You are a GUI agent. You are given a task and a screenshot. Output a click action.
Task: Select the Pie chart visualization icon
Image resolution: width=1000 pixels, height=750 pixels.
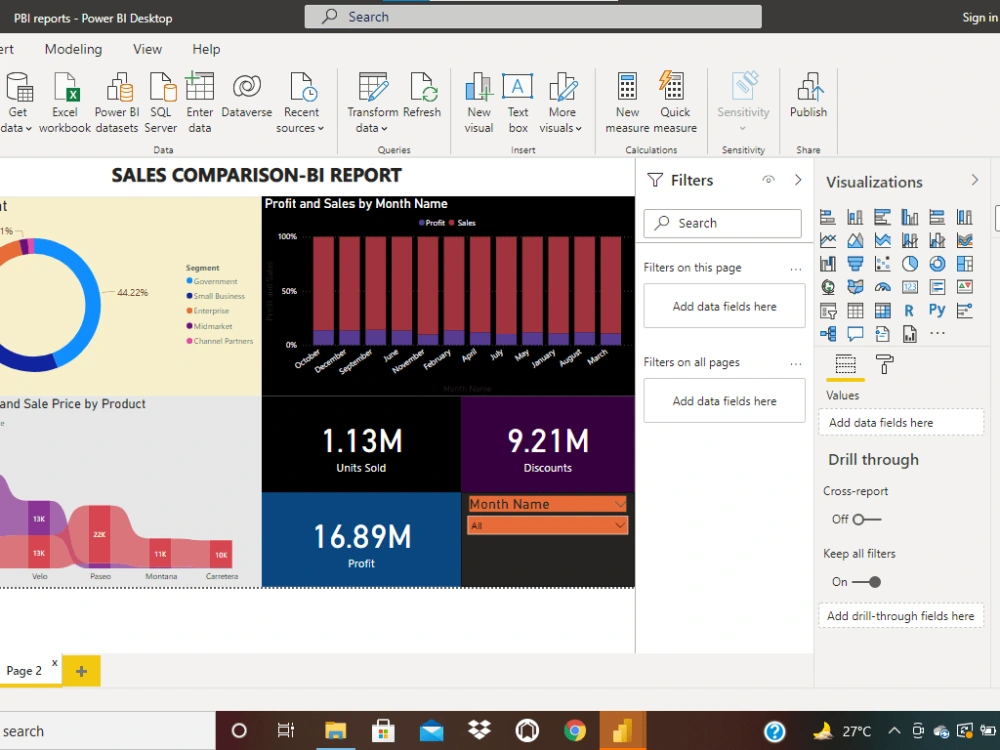coord(910,263)
